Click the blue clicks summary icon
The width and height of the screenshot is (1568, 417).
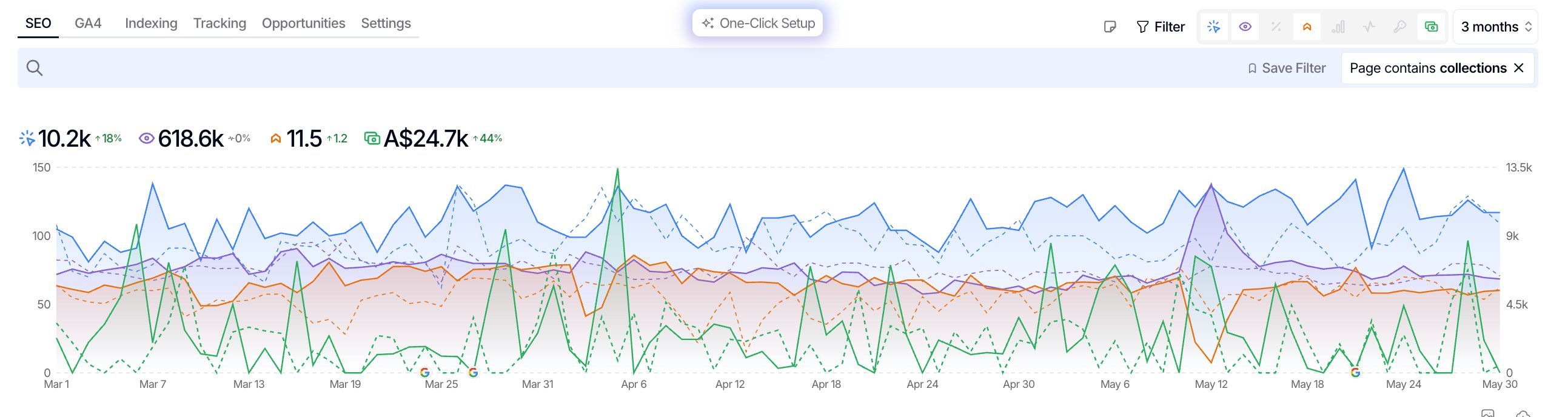coord(27,139)
